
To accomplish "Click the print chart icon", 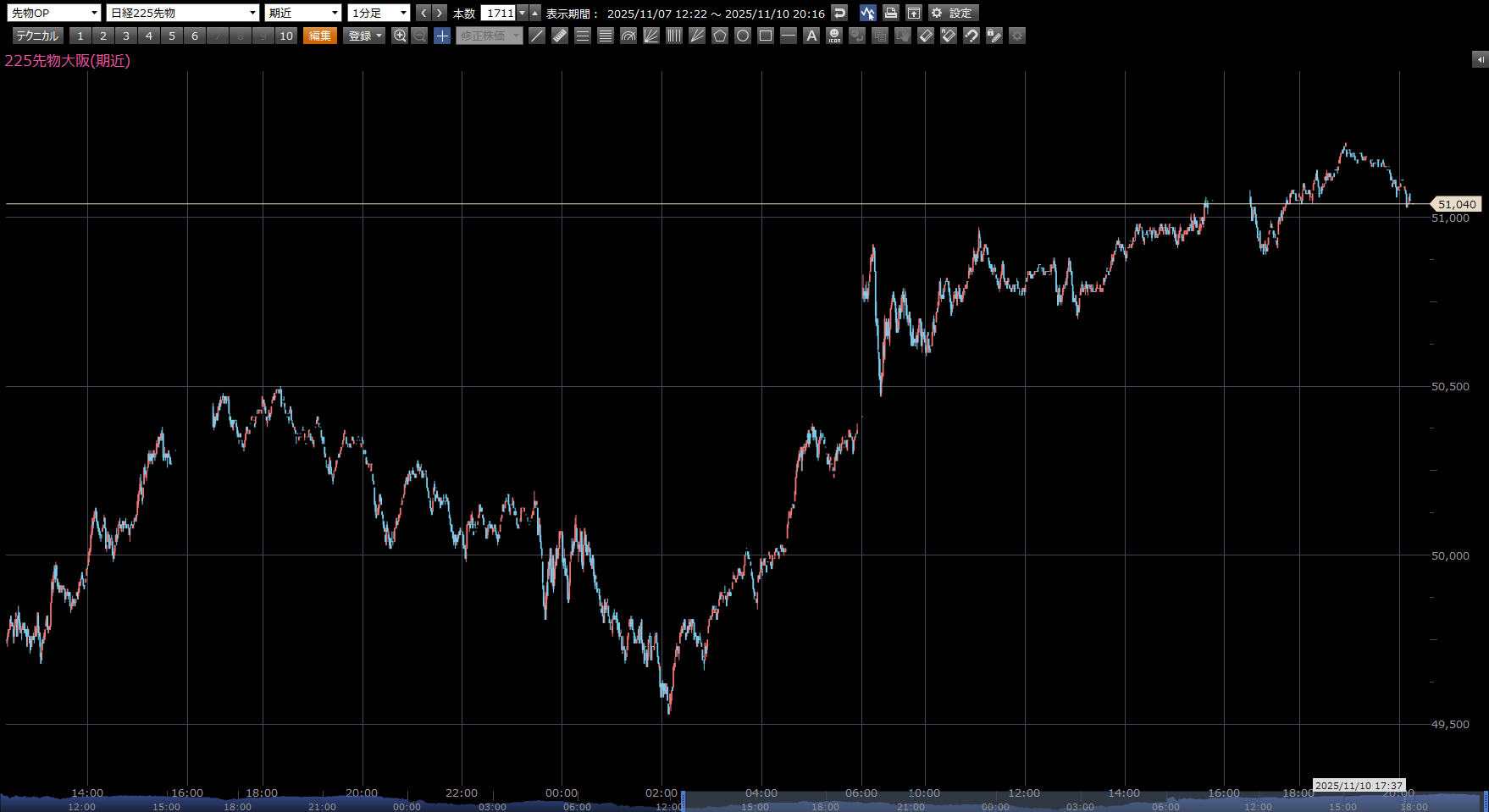I will (x=890, y=13).
